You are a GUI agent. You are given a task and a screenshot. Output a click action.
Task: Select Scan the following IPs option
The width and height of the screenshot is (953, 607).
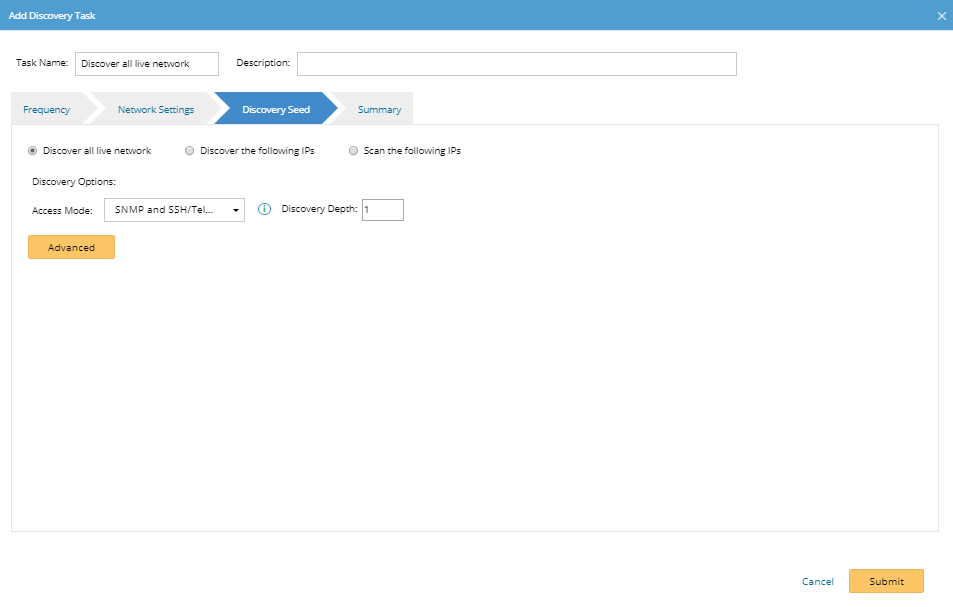point(353,151)
